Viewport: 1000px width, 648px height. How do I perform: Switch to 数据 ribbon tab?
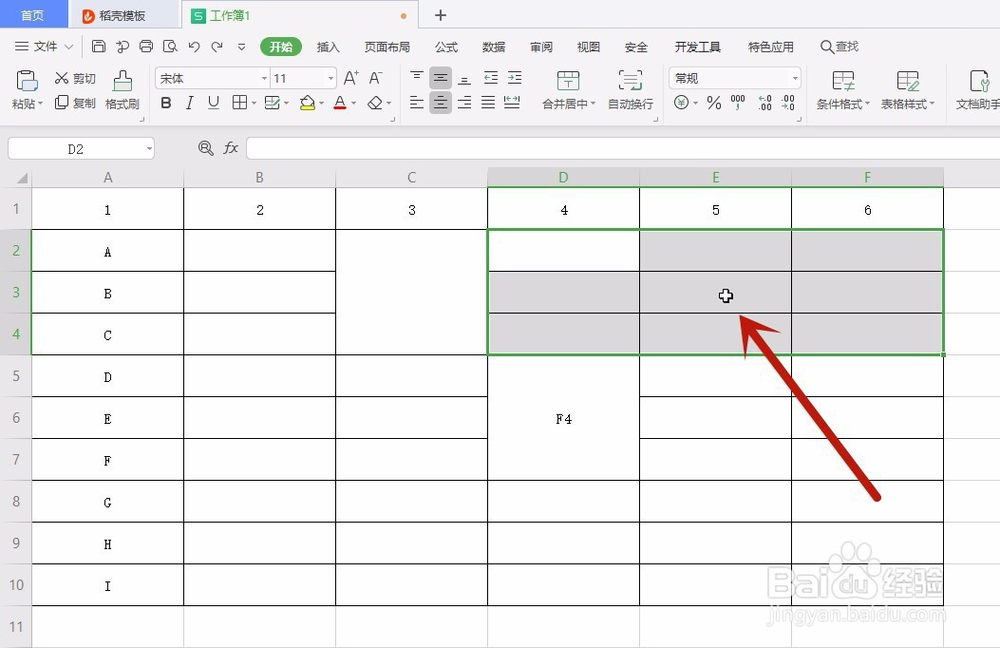point(494,47)
